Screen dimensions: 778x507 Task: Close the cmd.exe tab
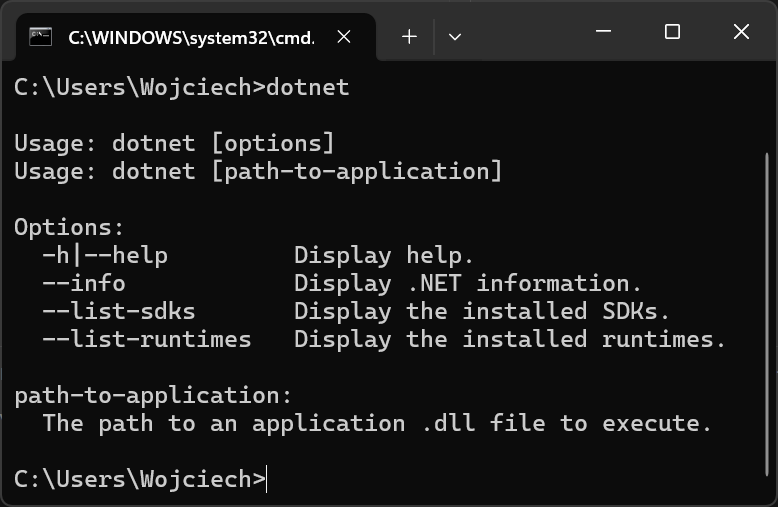click(344, 37)
